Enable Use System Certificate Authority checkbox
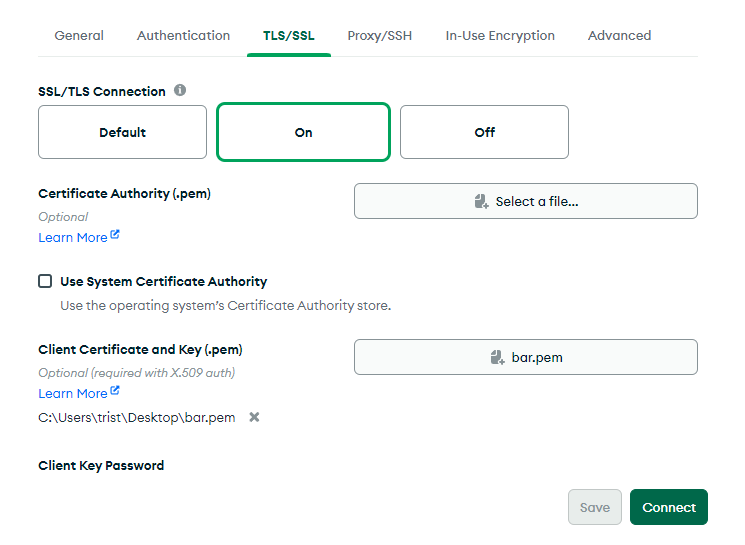Viewport: 745px width, 545px height. tap(45, 281)
